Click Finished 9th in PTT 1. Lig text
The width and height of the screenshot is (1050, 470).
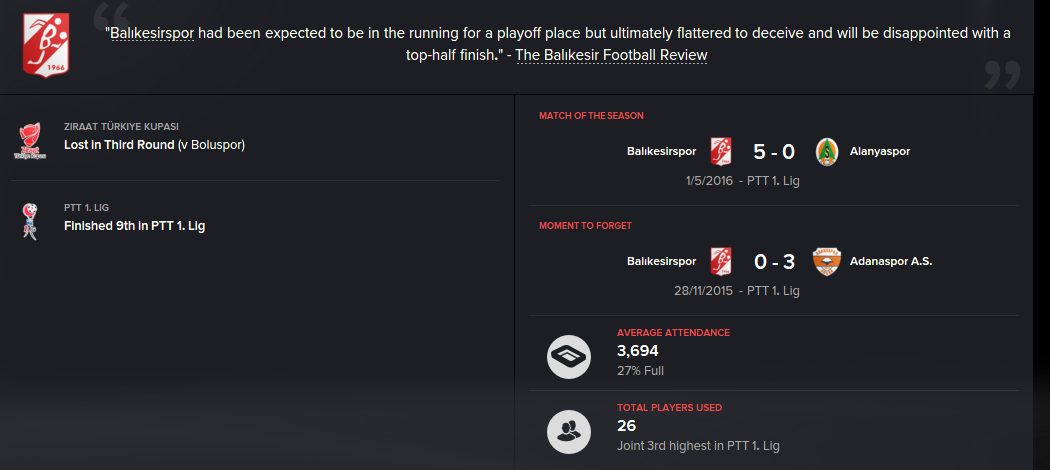tap(135, 226)
